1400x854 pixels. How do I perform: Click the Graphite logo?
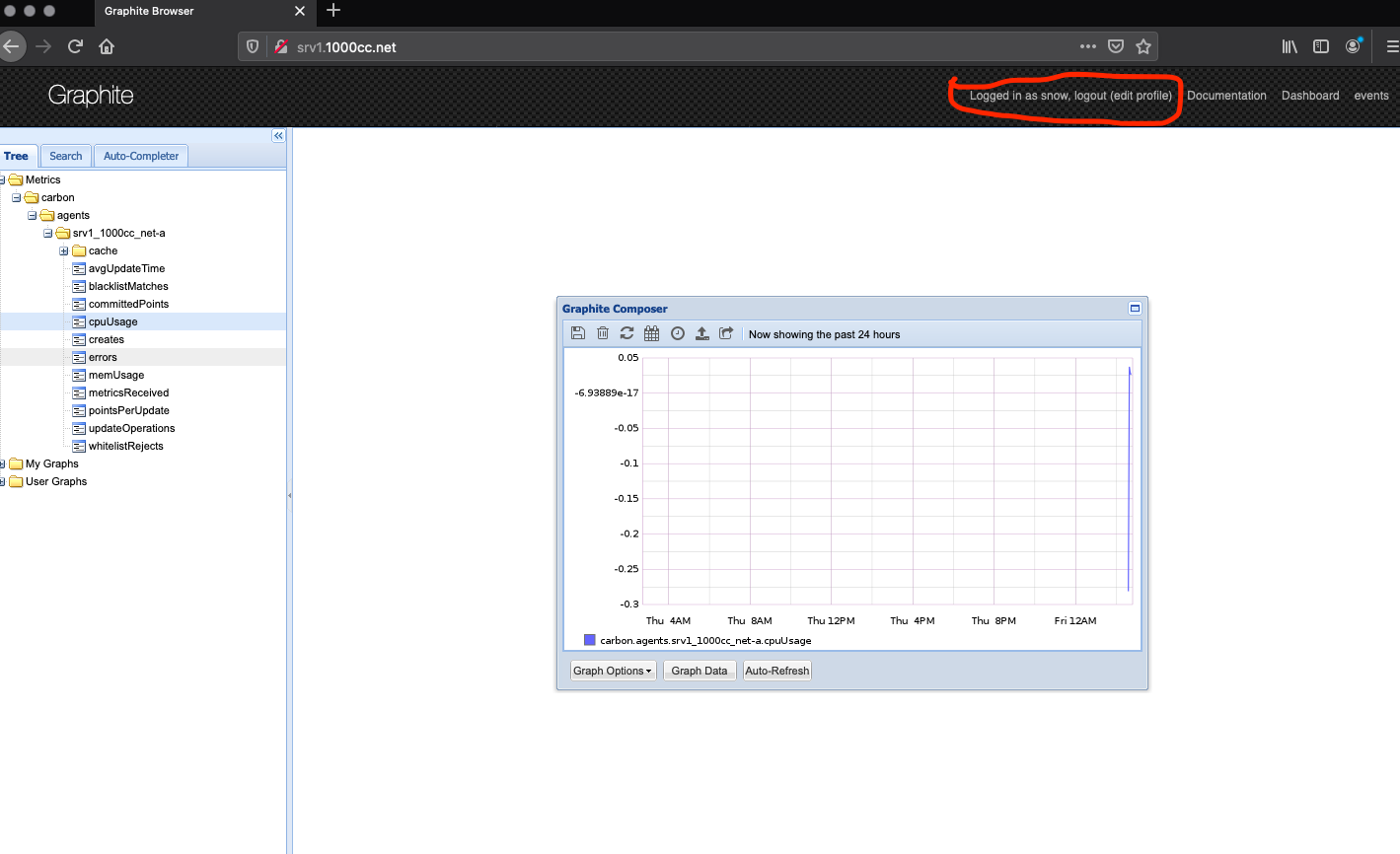[x=91, y=96]
